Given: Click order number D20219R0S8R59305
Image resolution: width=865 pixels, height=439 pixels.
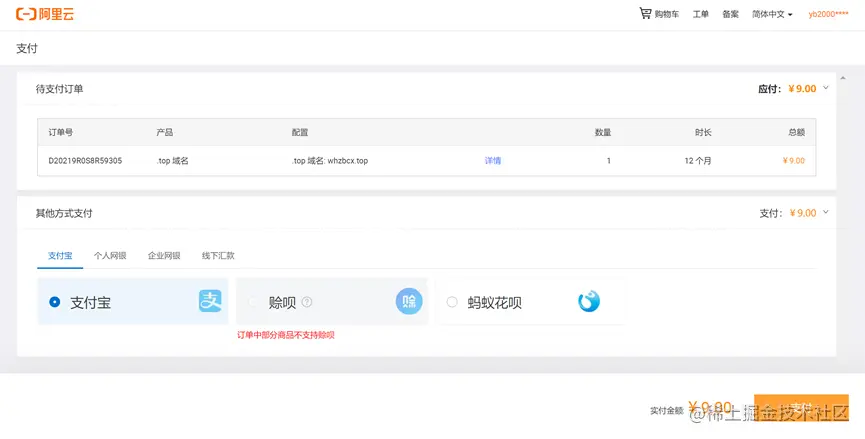Looking at the screenshot, I should pyautogui.click(x=86, y=161).
